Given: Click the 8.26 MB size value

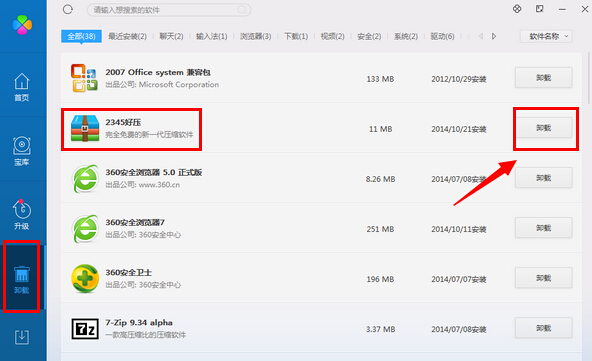Looking at the screenshot, I should pos(380,179).
